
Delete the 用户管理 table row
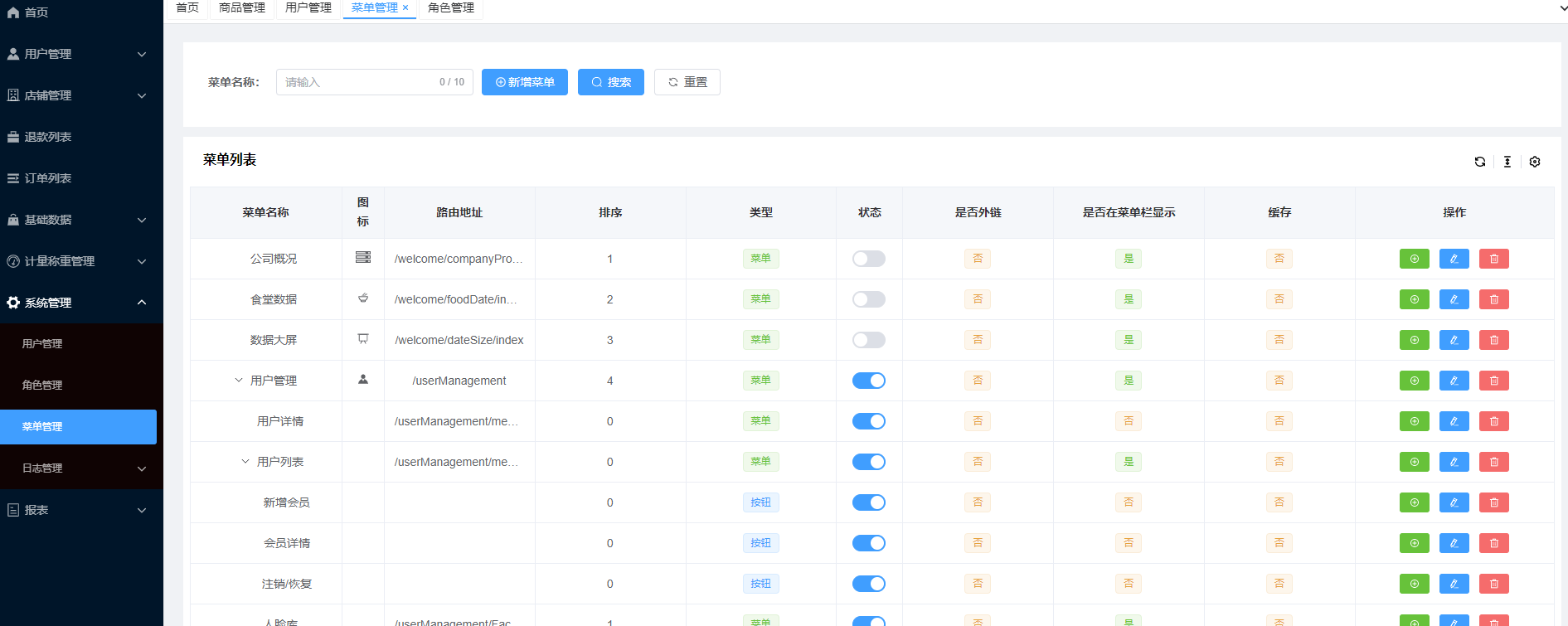click(x=1494, y=381)
